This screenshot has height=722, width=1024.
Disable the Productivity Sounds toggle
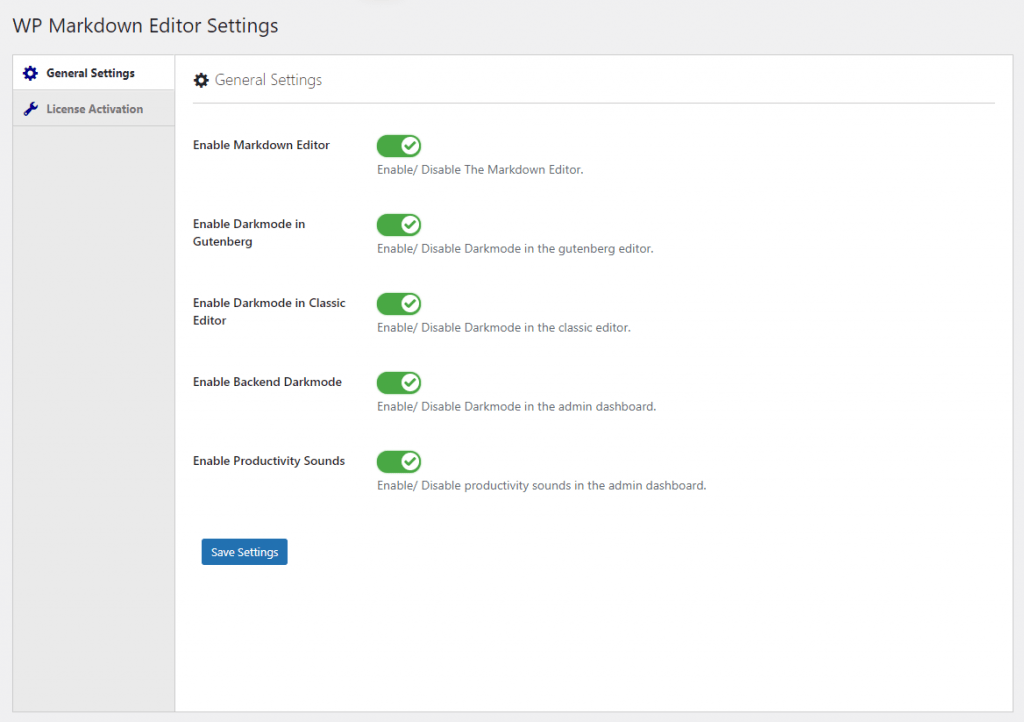tap(399, 462)
